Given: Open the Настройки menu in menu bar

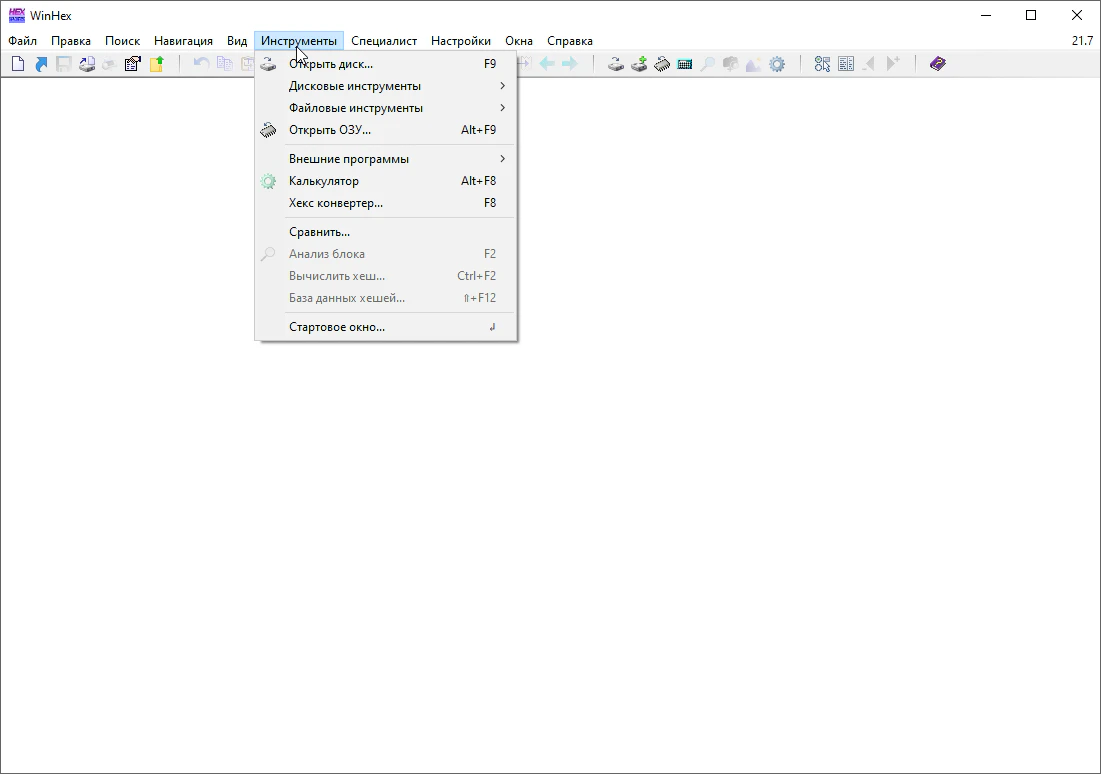Looking at the screenshot, I should click(460, 41).
